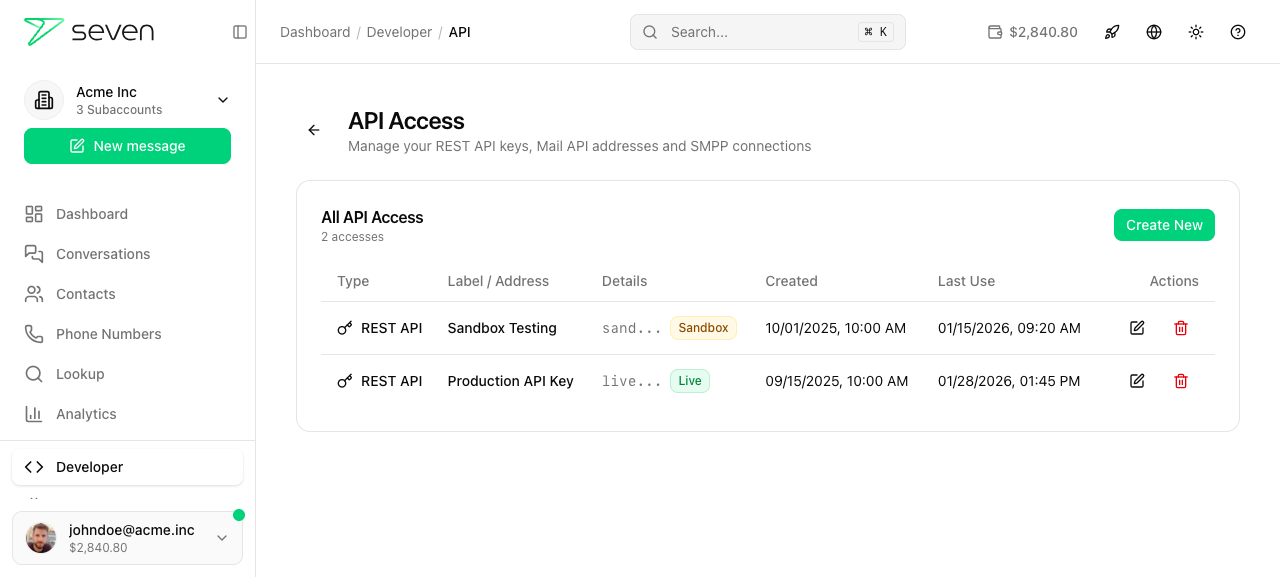Viewport: 1280px width, 577px height.
Task: Select the Developer menu item
Action: click(x=127, y=467)
